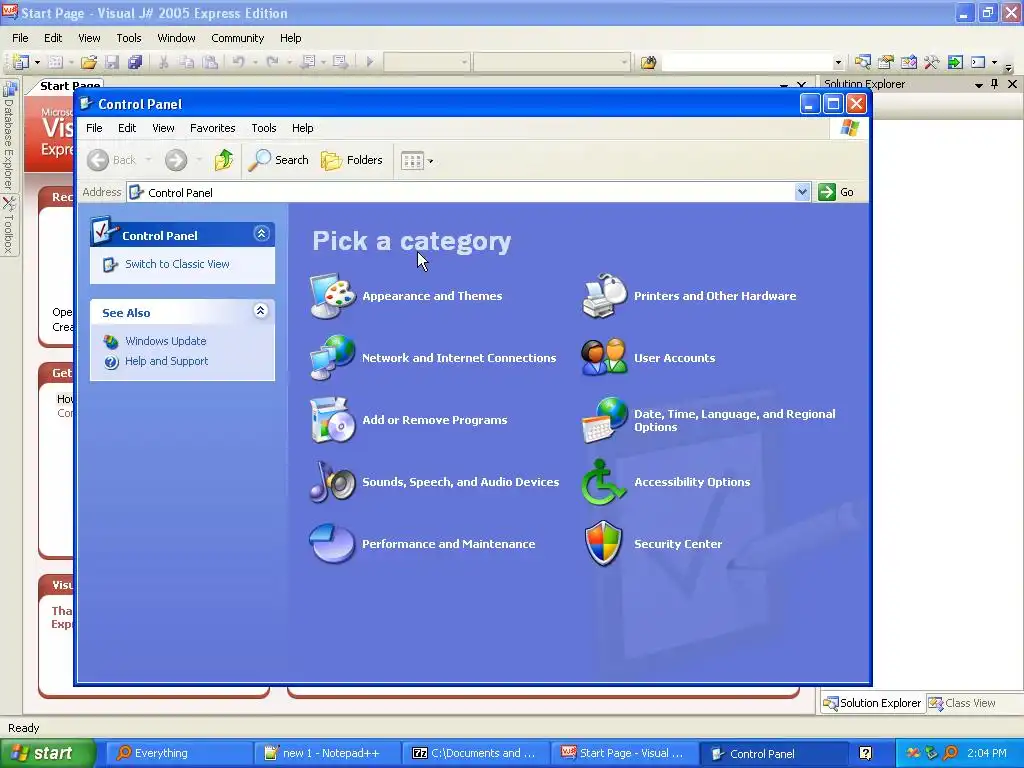Select the Solution Explorer bottom tab
Screen dimensions: 1024x768
click(872, 703)
